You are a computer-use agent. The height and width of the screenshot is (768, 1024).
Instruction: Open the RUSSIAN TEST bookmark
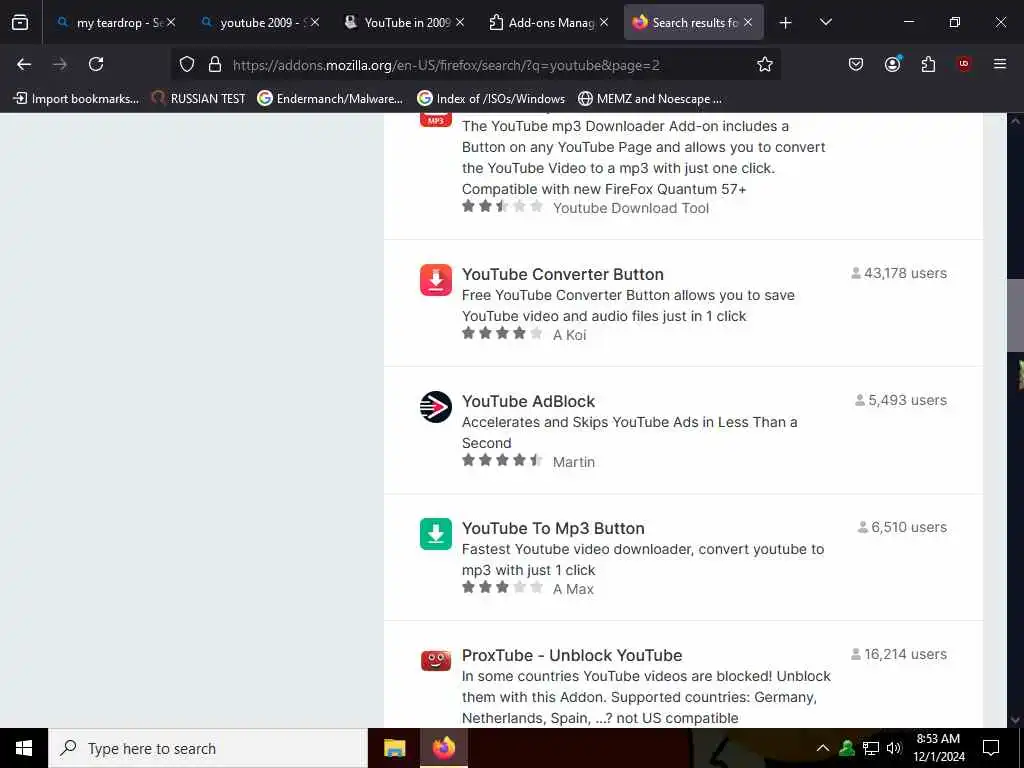pyautogui.click(x=199, y=99)
